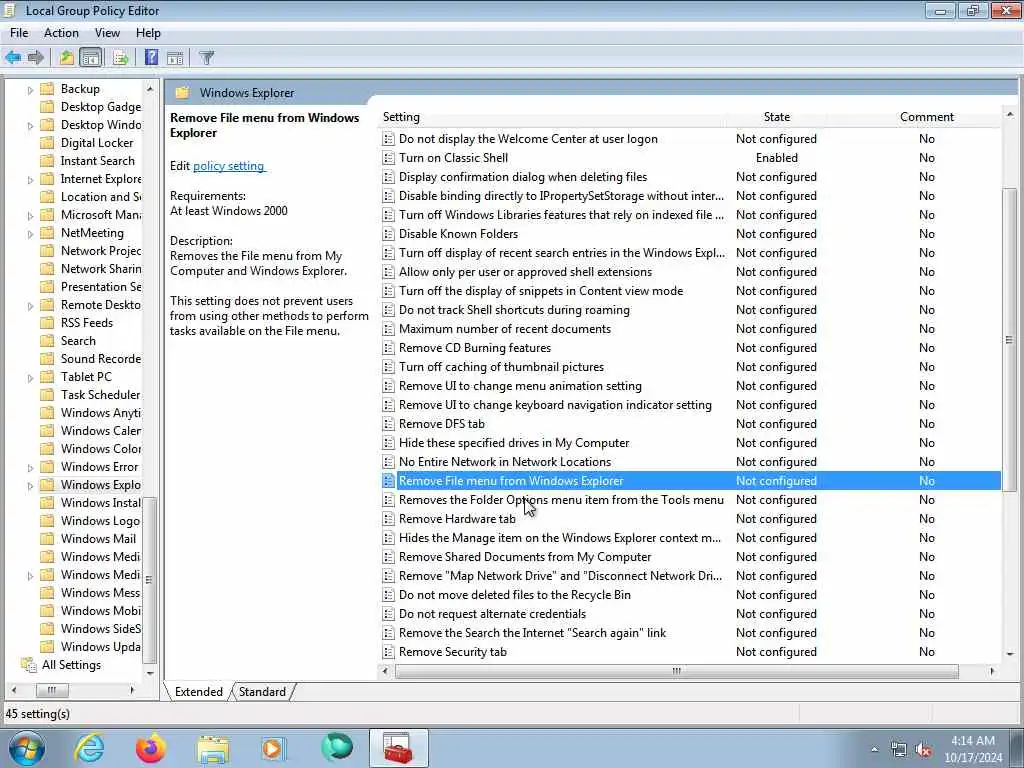Select 'Remove CD Burning features' setting
Screen dimensions: 1024x768
click(475, 348)
